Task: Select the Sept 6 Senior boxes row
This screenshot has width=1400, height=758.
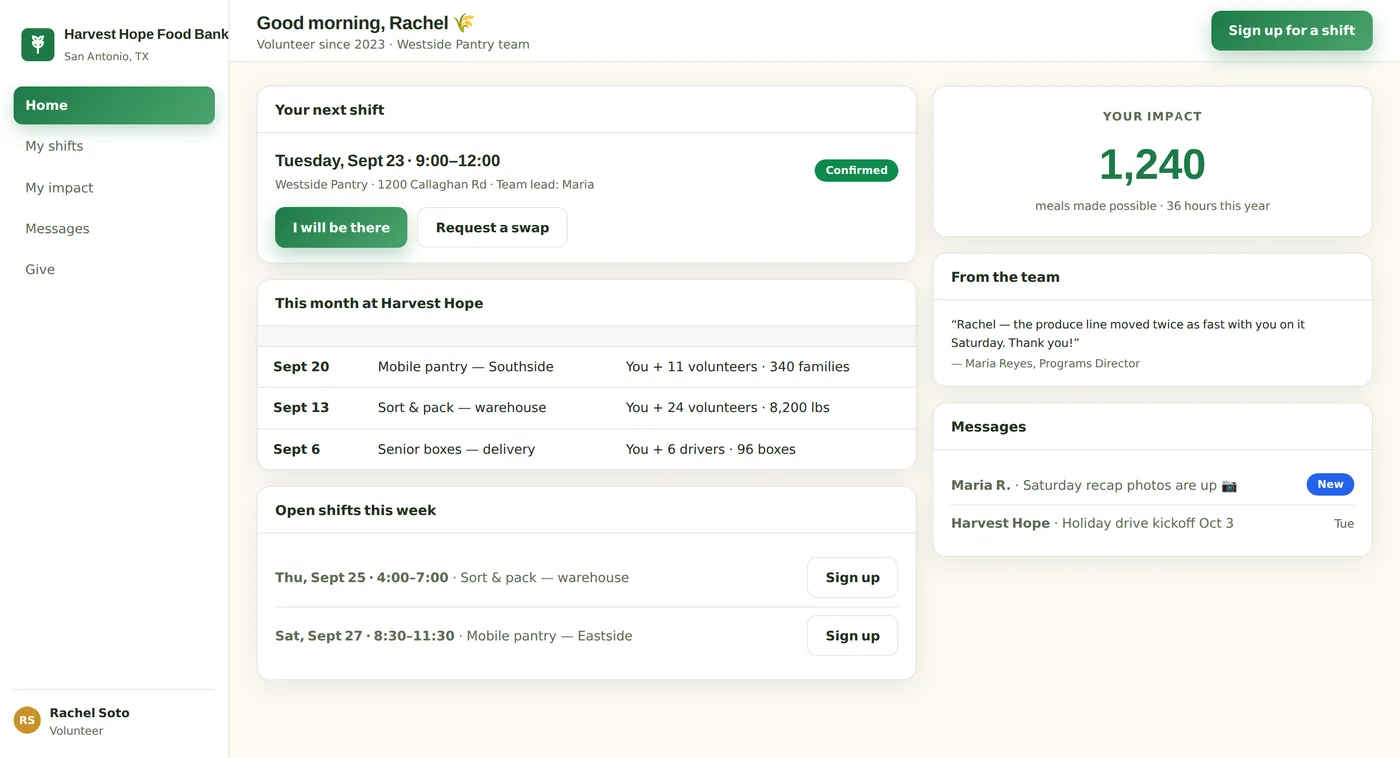Action: pyautogui.click(x=587, y=449)
